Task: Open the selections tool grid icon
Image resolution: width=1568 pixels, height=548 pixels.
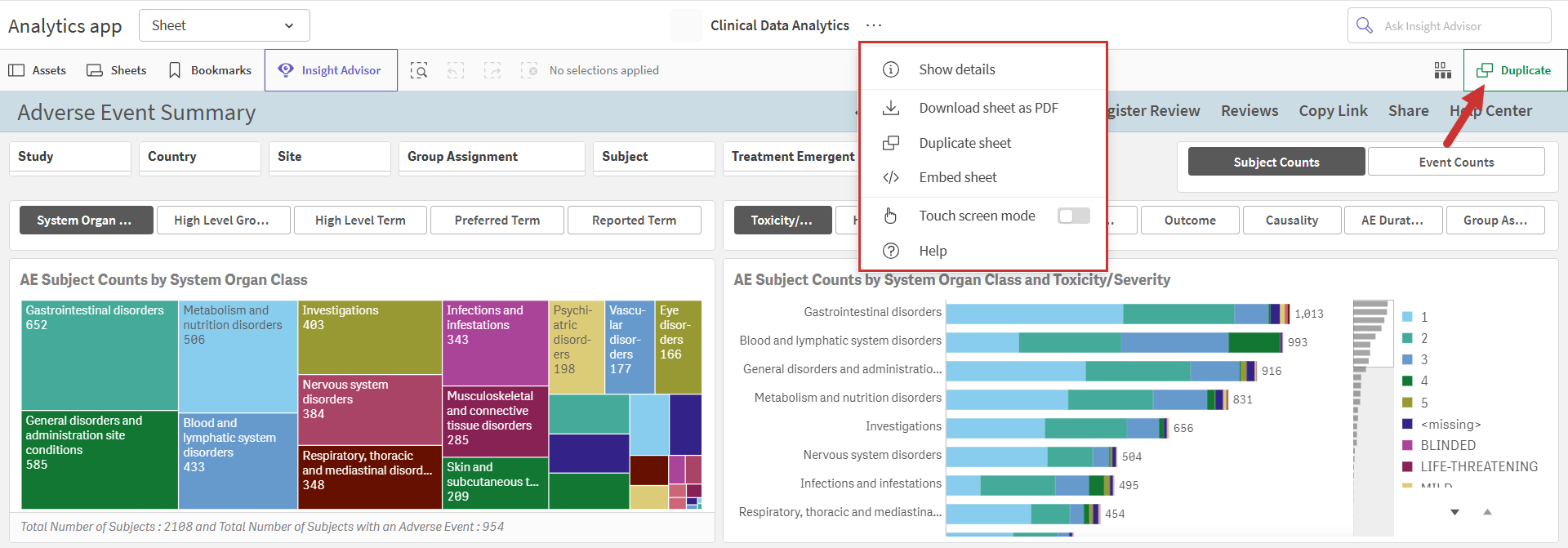Action: click(1443, 70)
